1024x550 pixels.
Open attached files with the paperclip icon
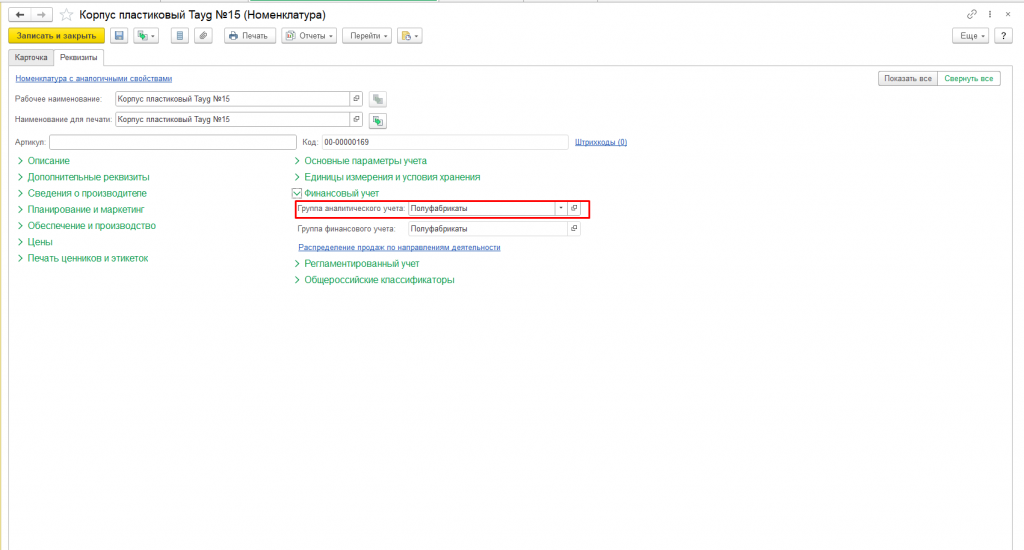(203, 36)
